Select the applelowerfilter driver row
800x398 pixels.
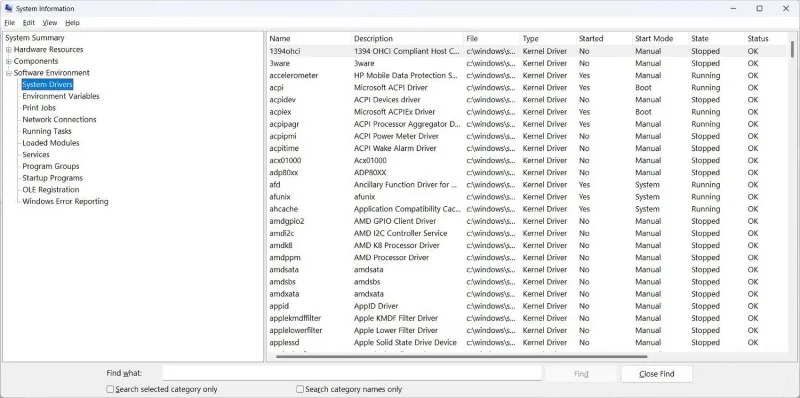(527, 331)
